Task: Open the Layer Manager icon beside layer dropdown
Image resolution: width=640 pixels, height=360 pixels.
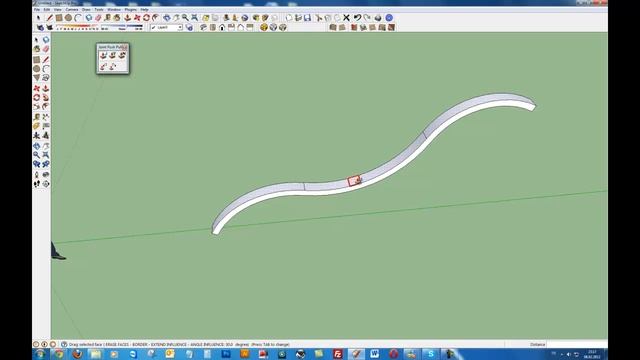Action: 189,27
